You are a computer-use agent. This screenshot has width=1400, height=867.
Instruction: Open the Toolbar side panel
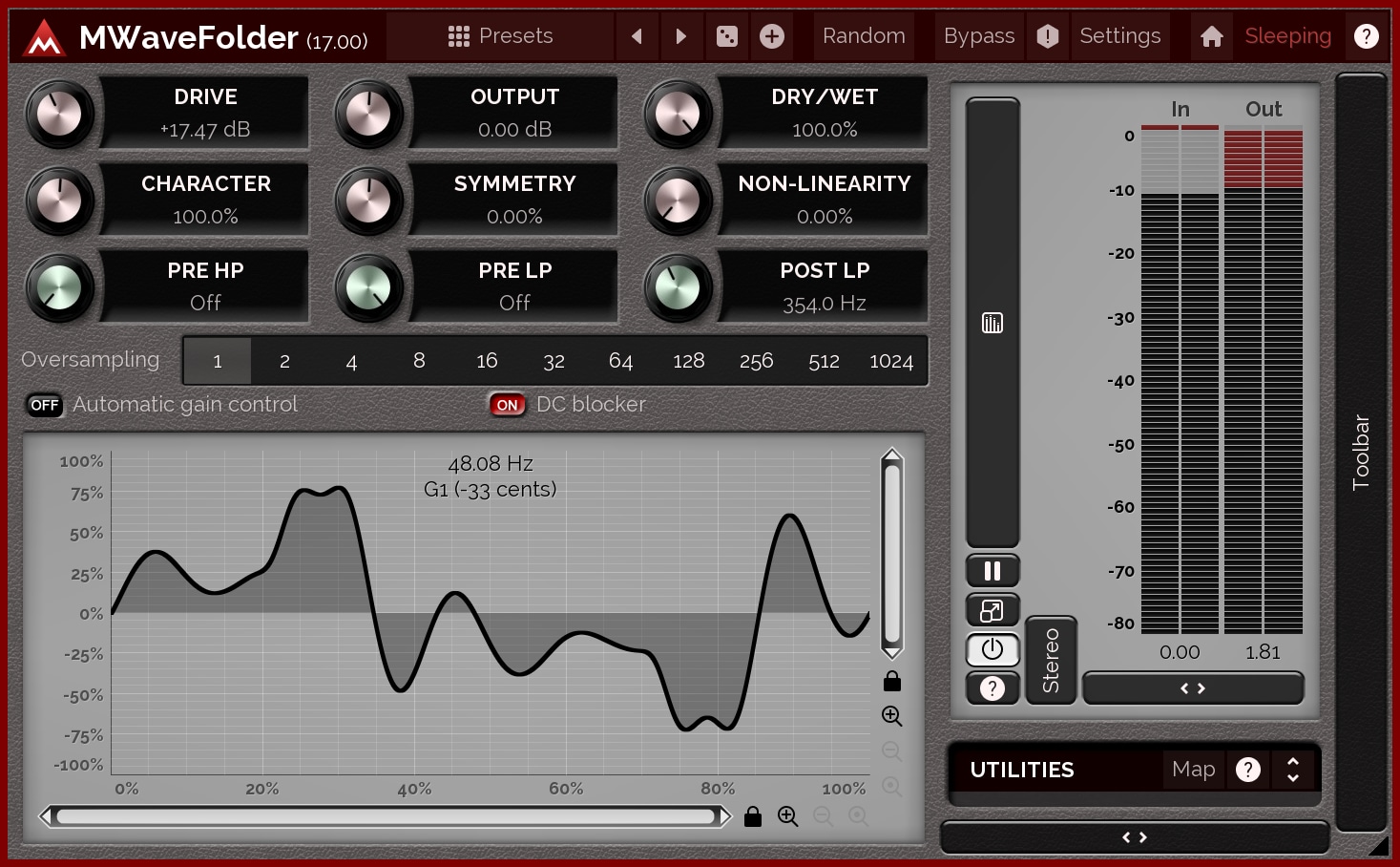click(1361, 453)
